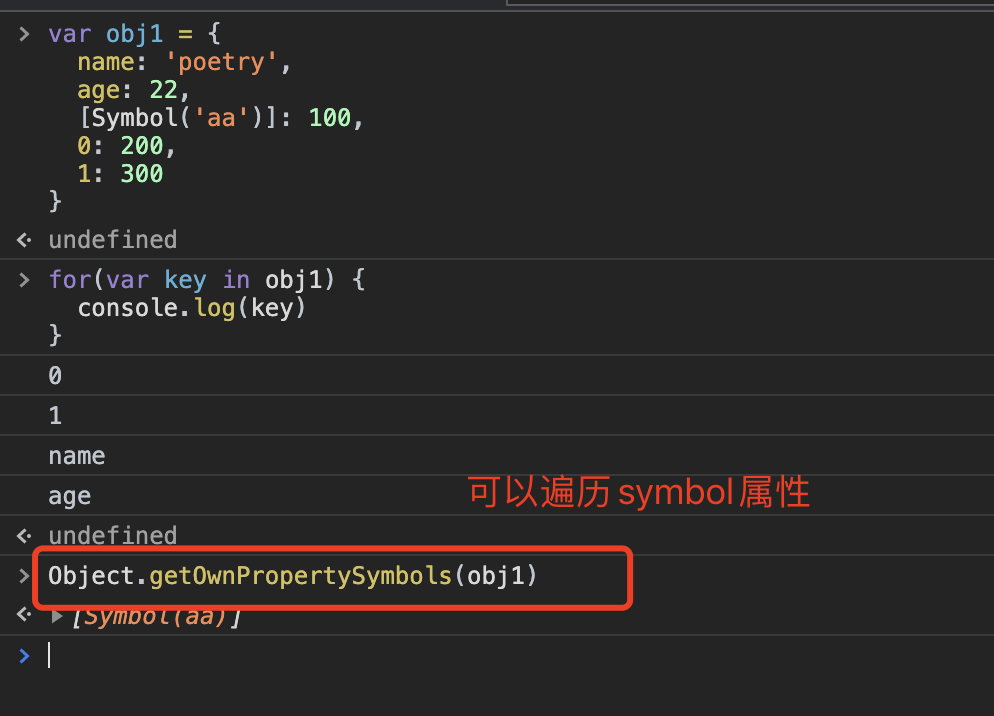The height and width of the screenshot is (716, 994).
Task: Click the 'age: 22' property line
Action: (x=134, y=90)
